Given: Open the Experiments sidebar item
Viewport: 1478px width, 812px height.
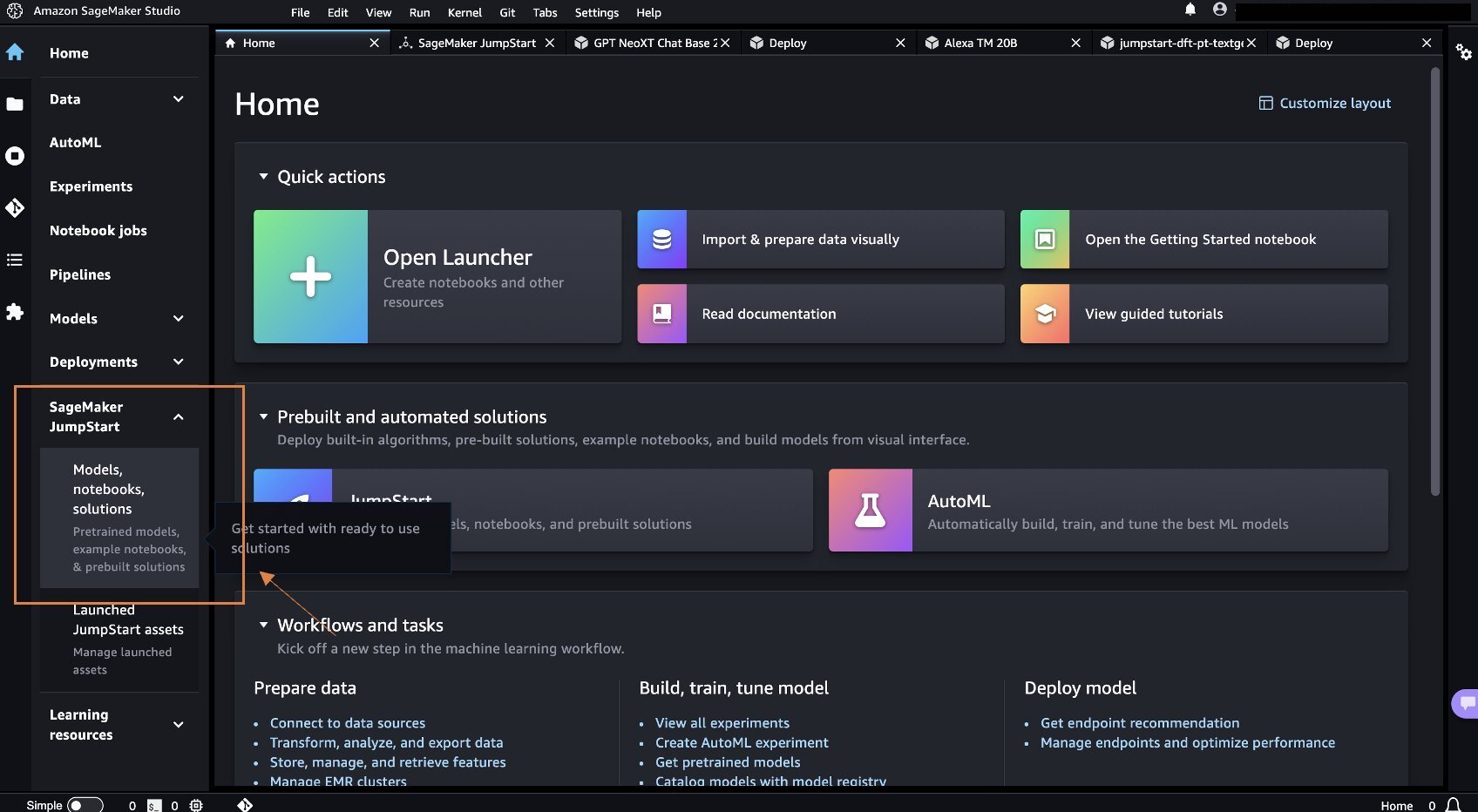Looking at the screenshot, I should tap(92, 186).
